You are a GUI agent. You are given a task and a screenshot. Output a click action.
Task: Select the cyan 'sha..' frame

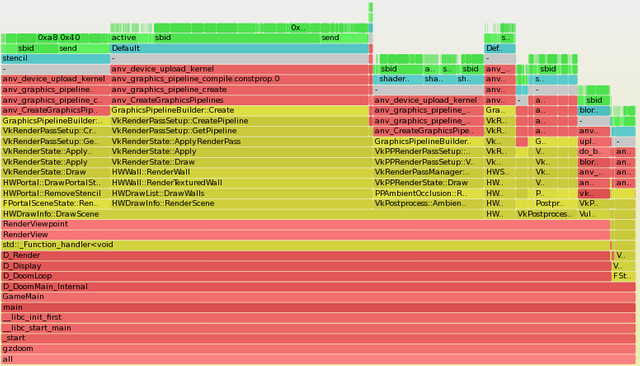click(439, 79)
